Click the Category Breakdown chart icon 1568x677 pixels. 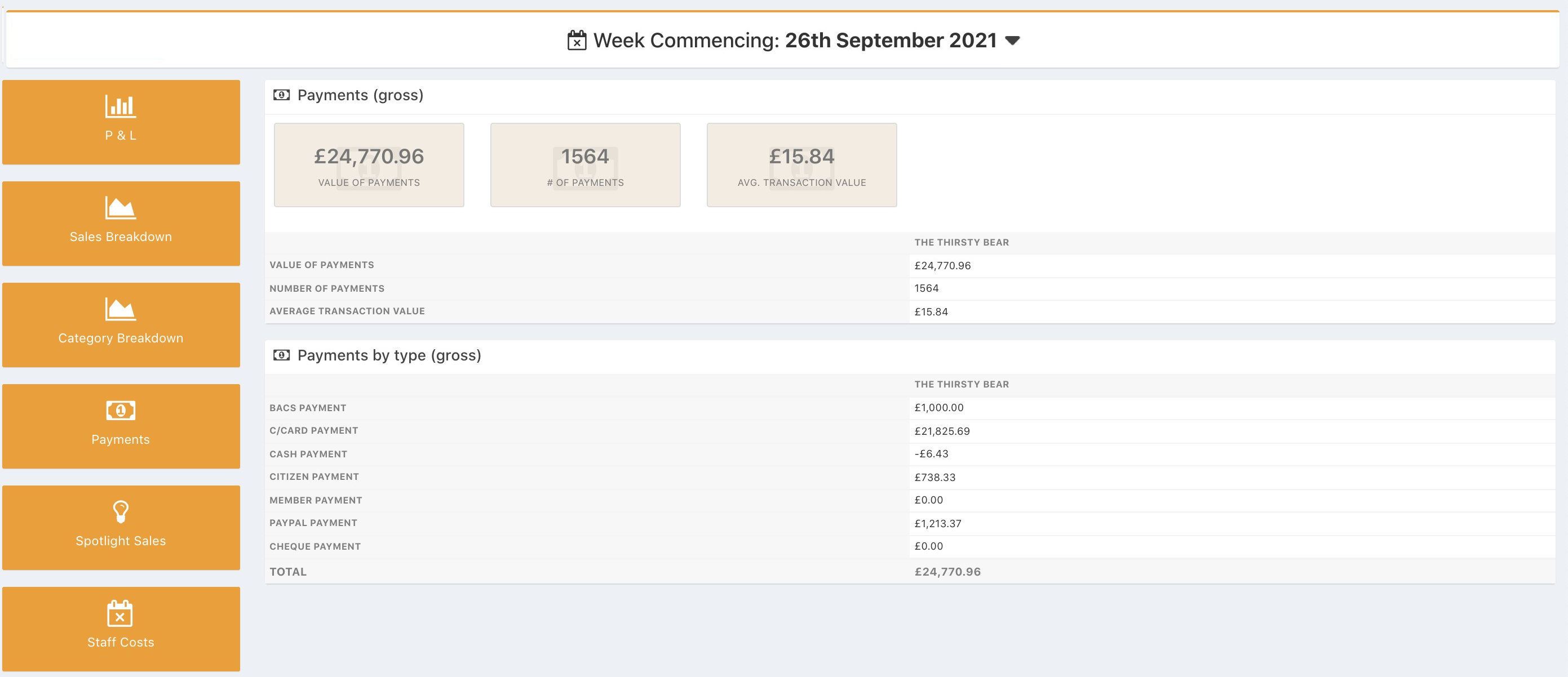coord(121,309)
